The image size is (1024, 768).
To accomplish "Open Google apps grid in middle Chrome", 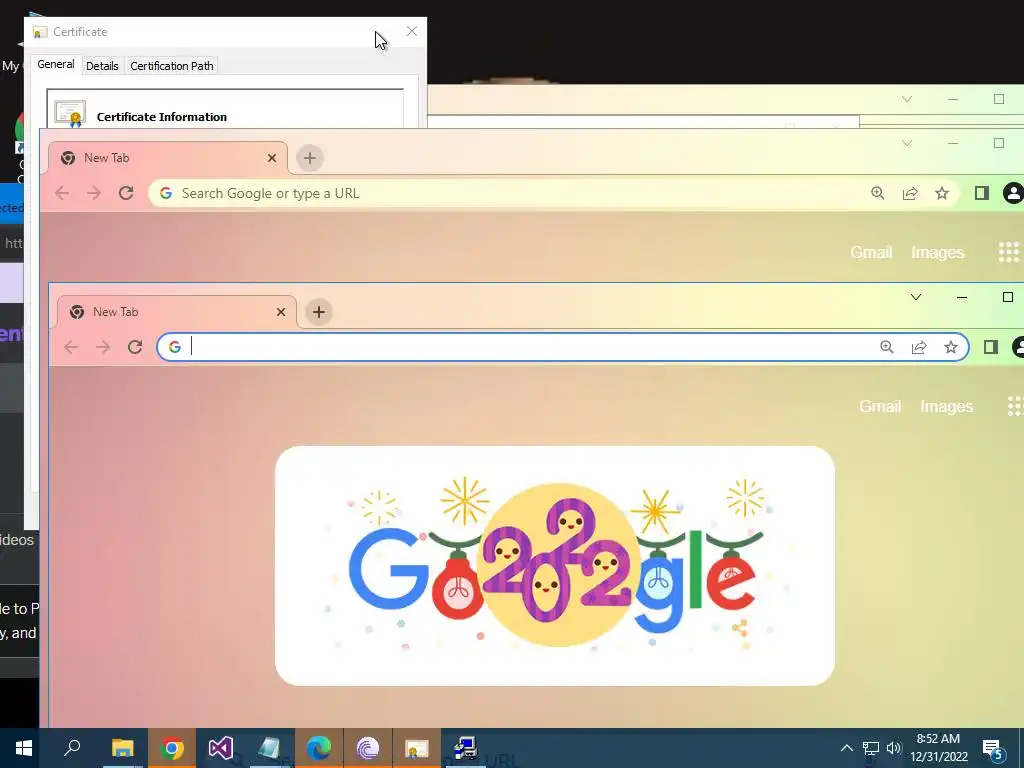I will [1009, 252].
